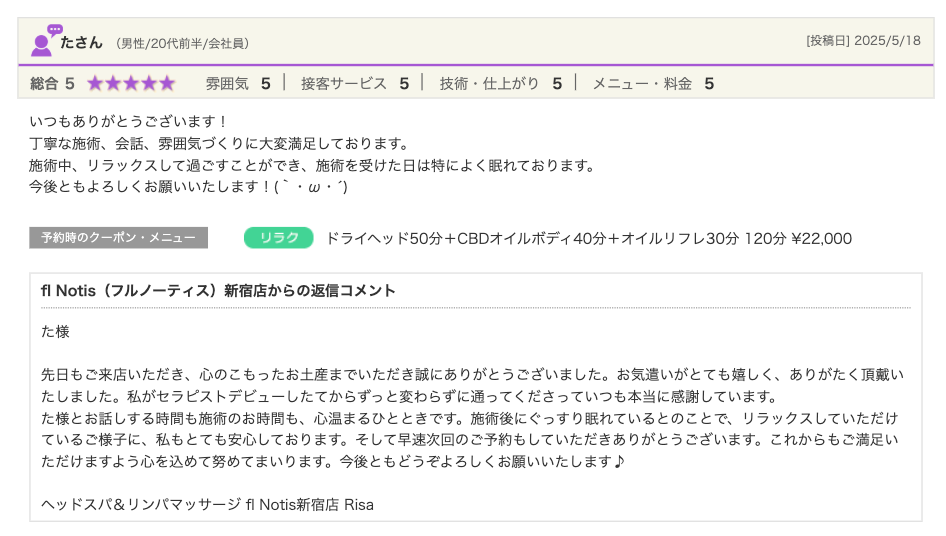The width and height of the screenshot is (946, 536).
Task: Click the reviewer name たさん
Action: tap(81, 43)
